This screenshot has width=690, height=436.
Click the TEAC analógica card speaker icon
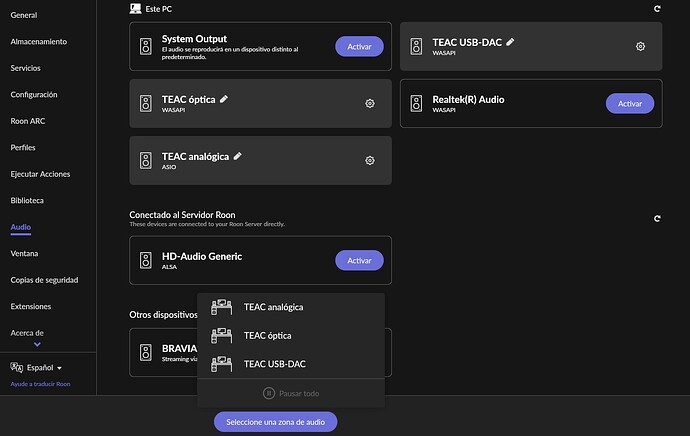coord(146,161)
